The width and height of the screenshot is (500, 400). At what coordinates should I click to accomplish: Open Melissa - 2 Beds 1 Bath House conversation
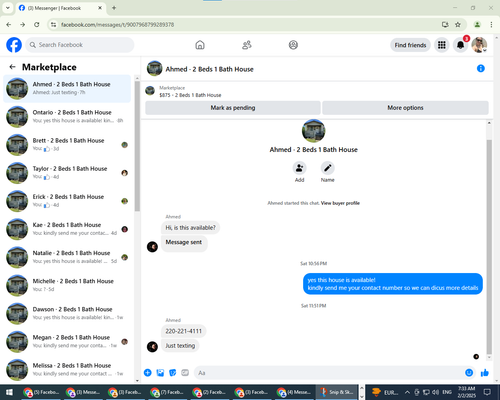(x=67, y=369)
